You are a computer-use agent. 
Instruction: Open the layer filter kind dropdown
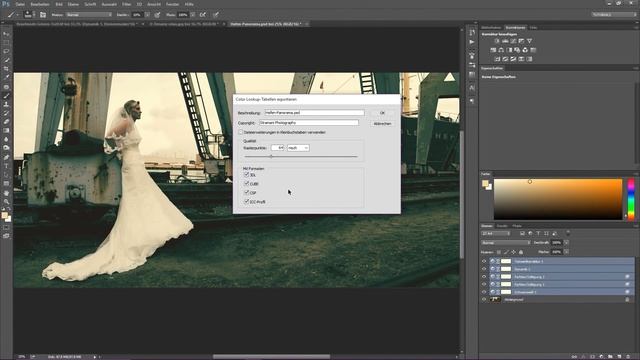[496, 233]
